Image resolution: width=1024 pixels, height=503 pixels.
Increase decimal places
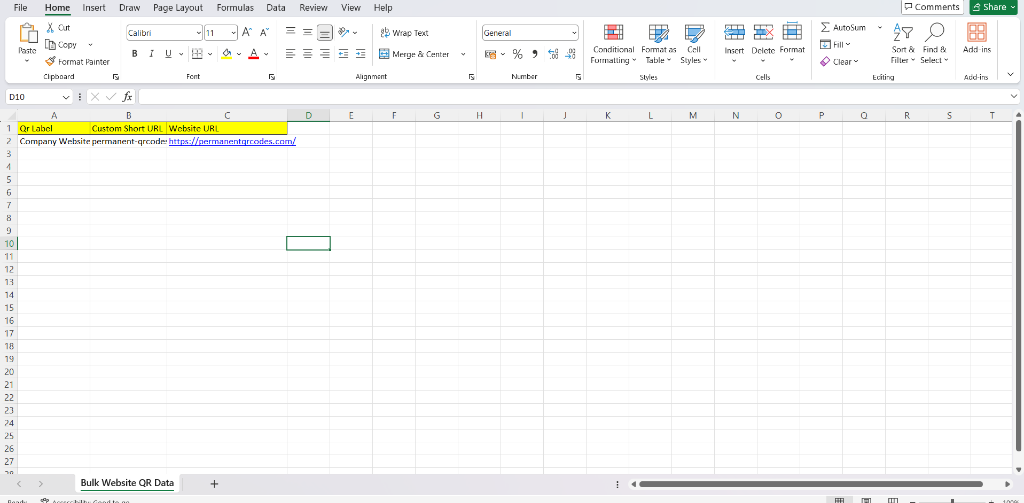553,54
